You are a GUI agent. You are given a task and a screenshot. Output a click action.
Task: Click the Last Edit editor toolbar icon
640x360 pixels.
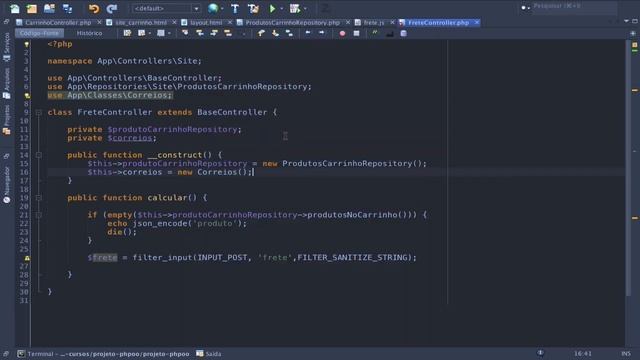(x=127, y=33)
